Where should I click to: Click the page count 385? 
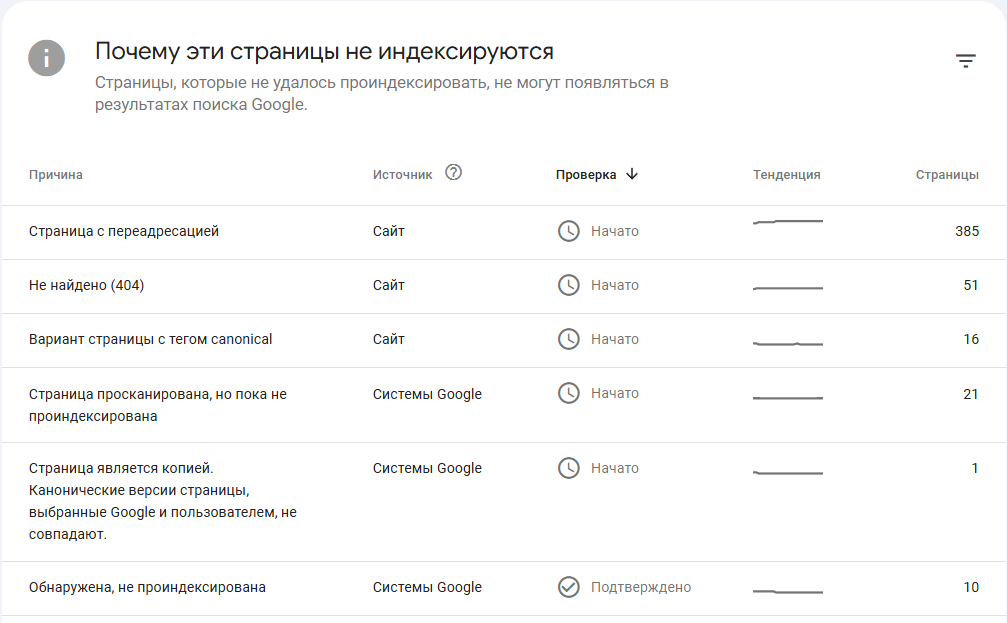(x=967, y=231)
